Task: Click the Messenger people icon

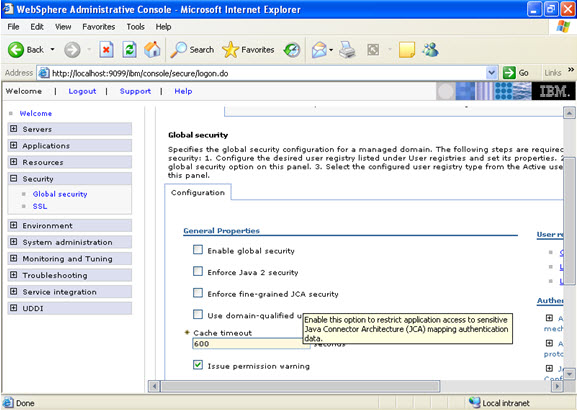Action: click(x=431, y=50)
